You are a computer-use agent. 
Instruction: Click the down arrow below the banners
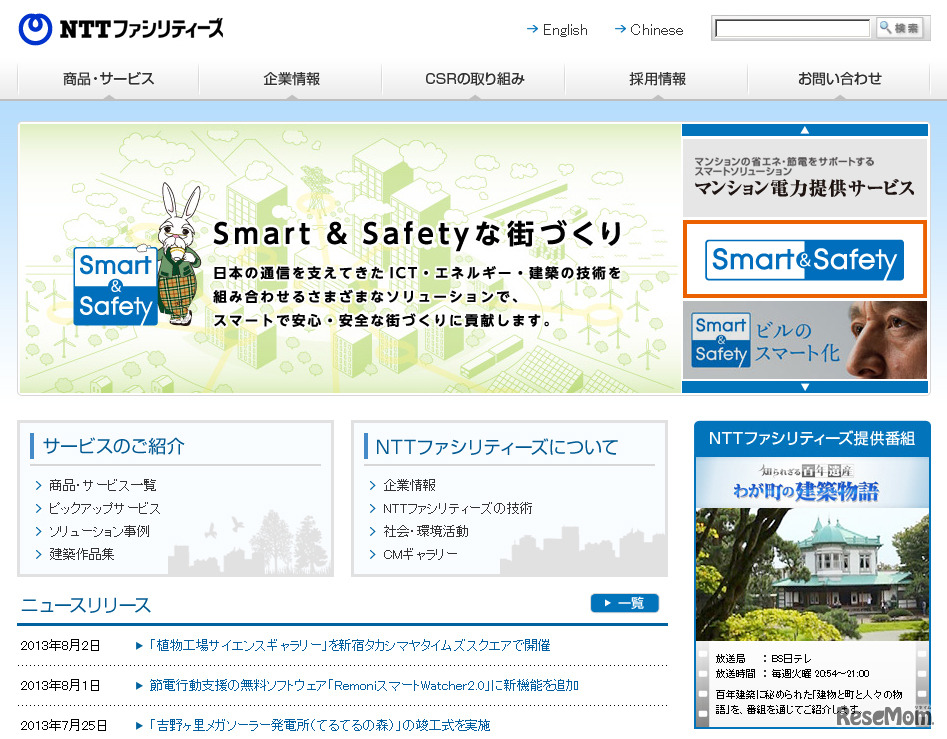(805, 386)
